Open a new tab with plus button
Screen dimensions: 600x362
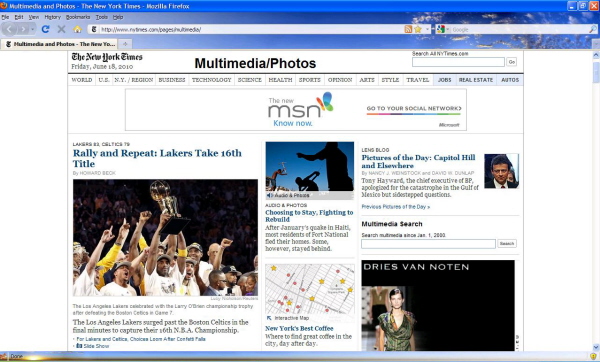[125, 44]
